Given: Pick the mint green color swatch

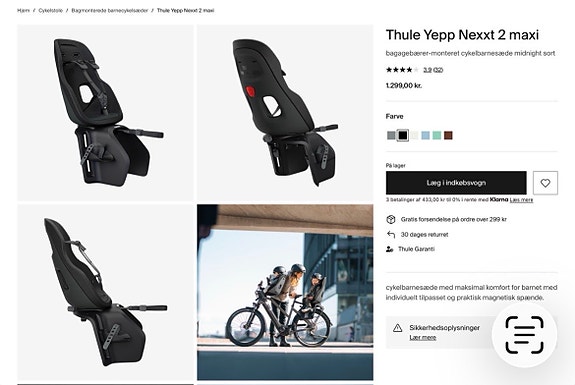Looking at the screenshot, I should pos(437,135).
